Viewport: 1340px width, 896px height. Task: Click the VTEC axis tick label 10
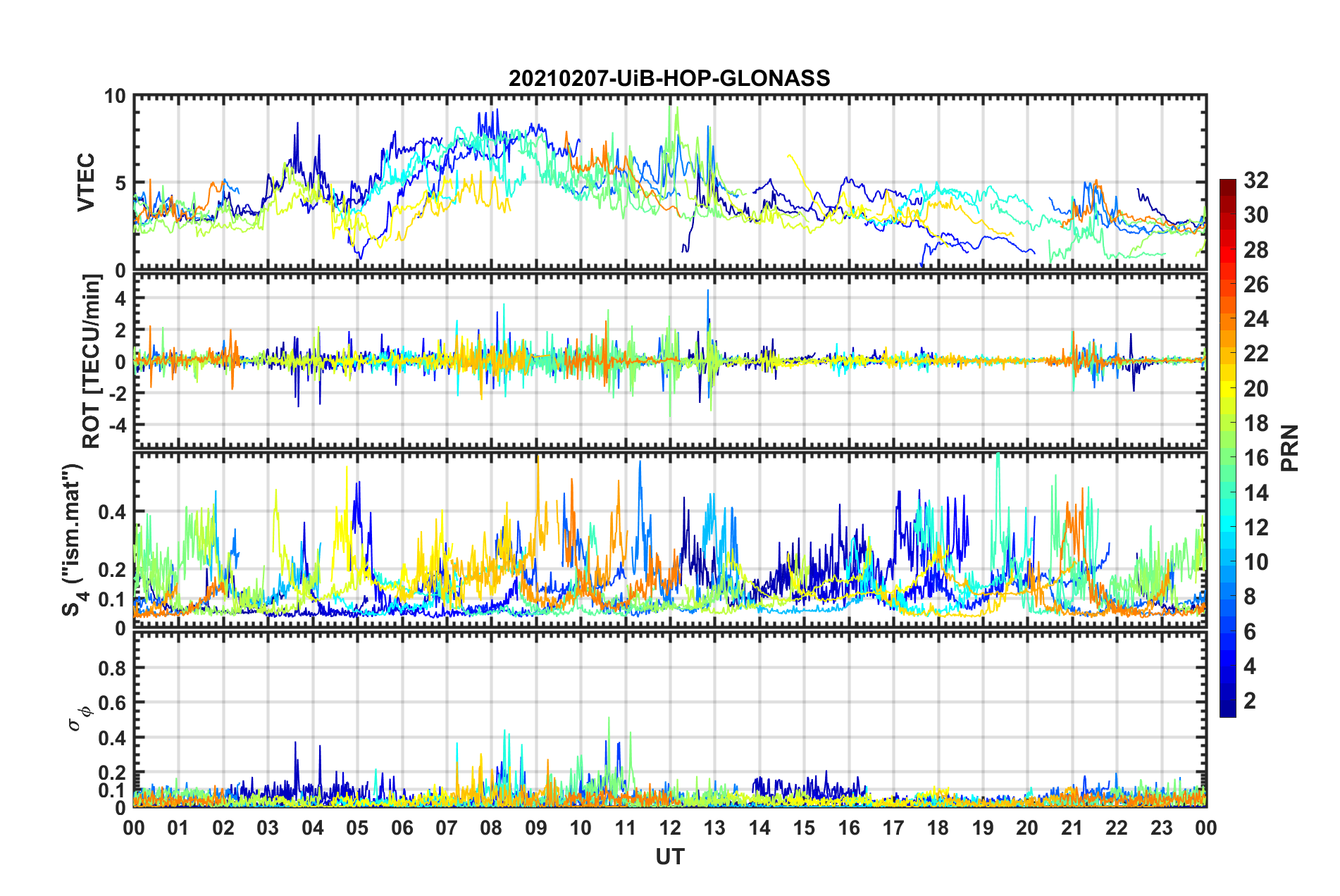pyautogui.click(x=115, y=97)
